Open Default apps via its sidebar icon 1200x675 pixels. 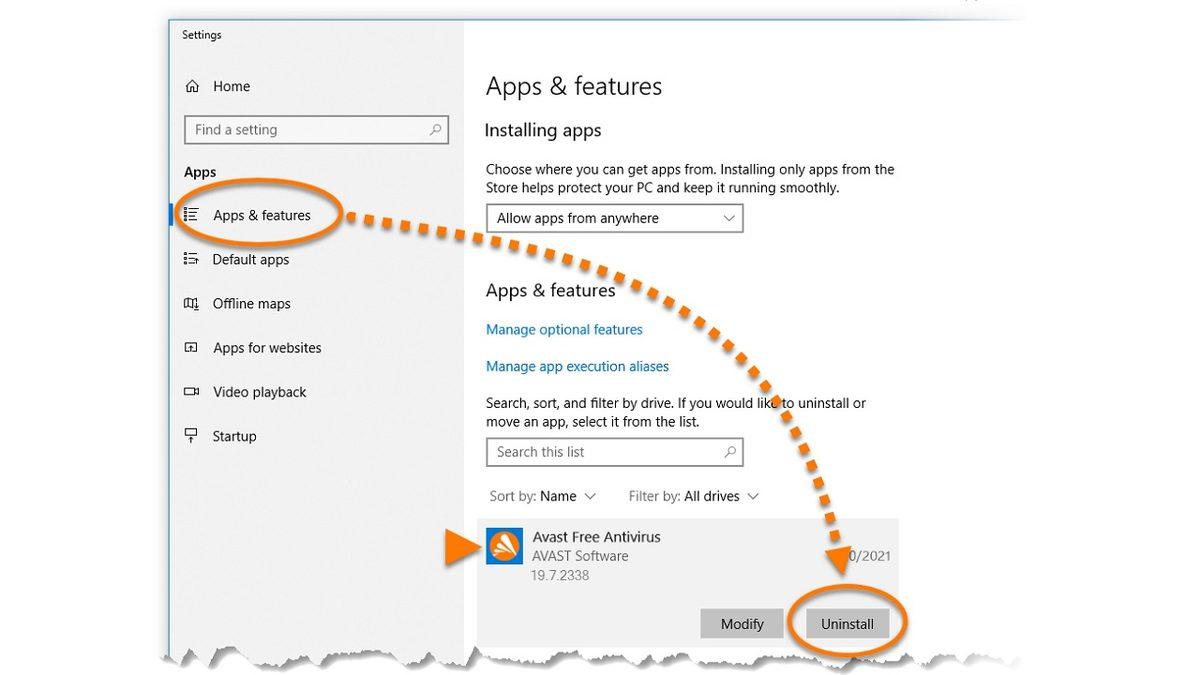pyautogui.click(x=191, y=259)
